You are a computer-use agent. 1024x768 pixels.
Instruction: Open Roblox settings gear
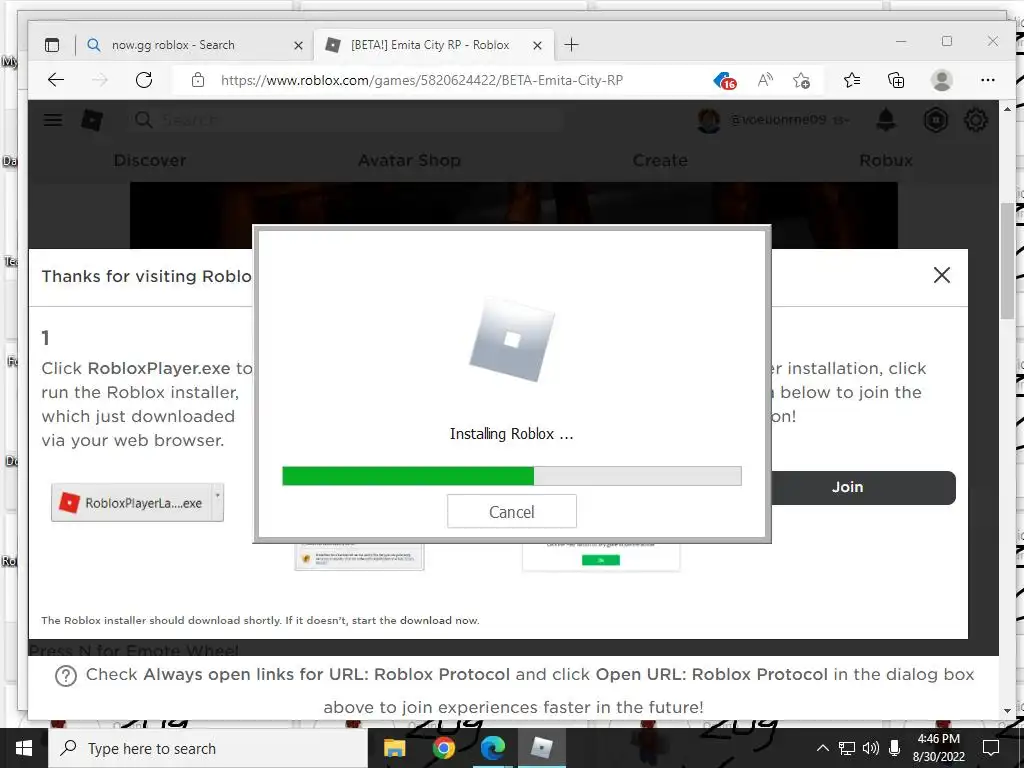(x=976, y=120)
